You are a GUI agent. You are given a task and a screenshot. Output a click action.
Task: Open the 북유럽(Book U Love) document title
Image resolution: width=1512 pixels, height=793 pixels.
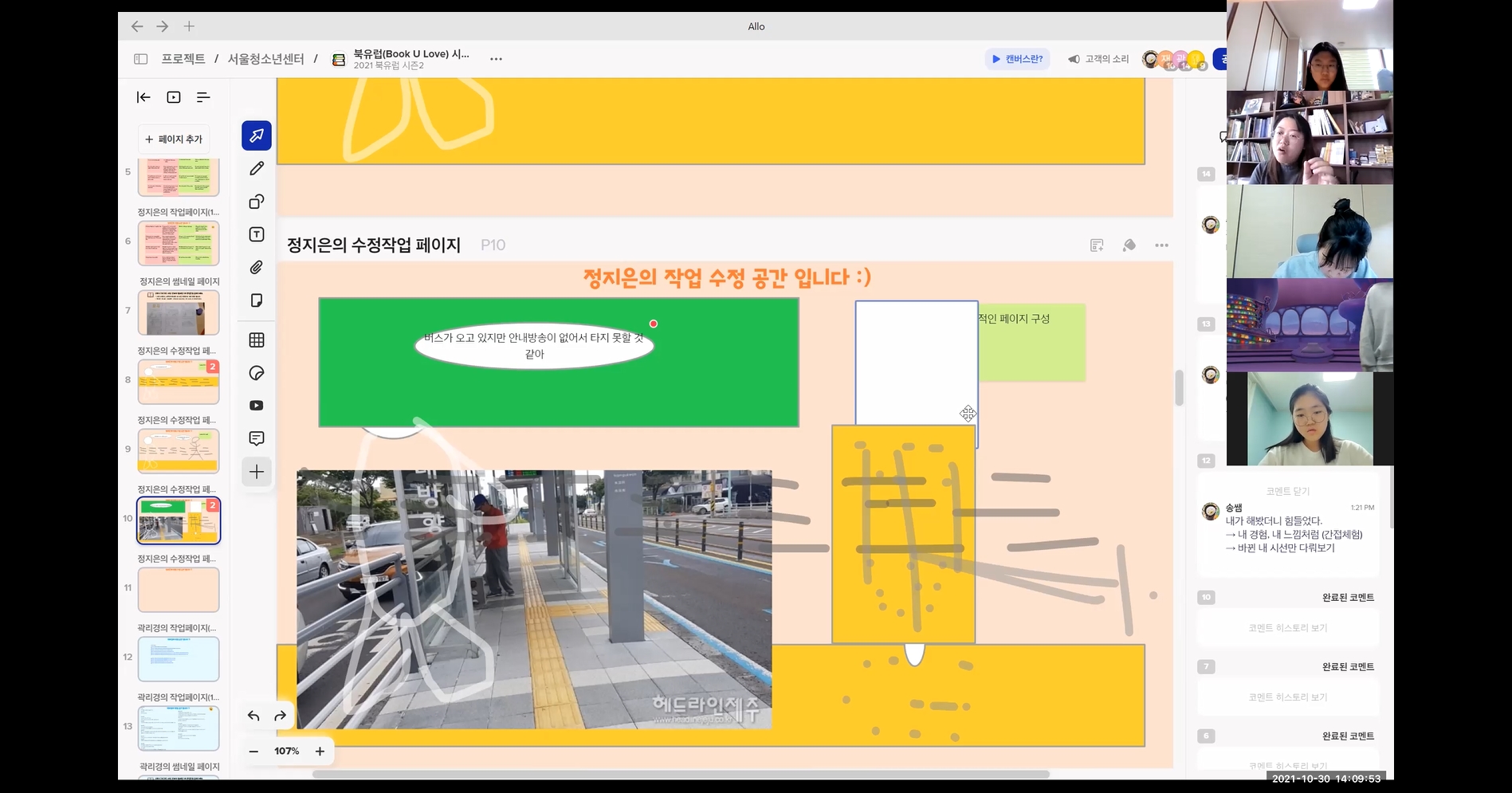[411, 54]
